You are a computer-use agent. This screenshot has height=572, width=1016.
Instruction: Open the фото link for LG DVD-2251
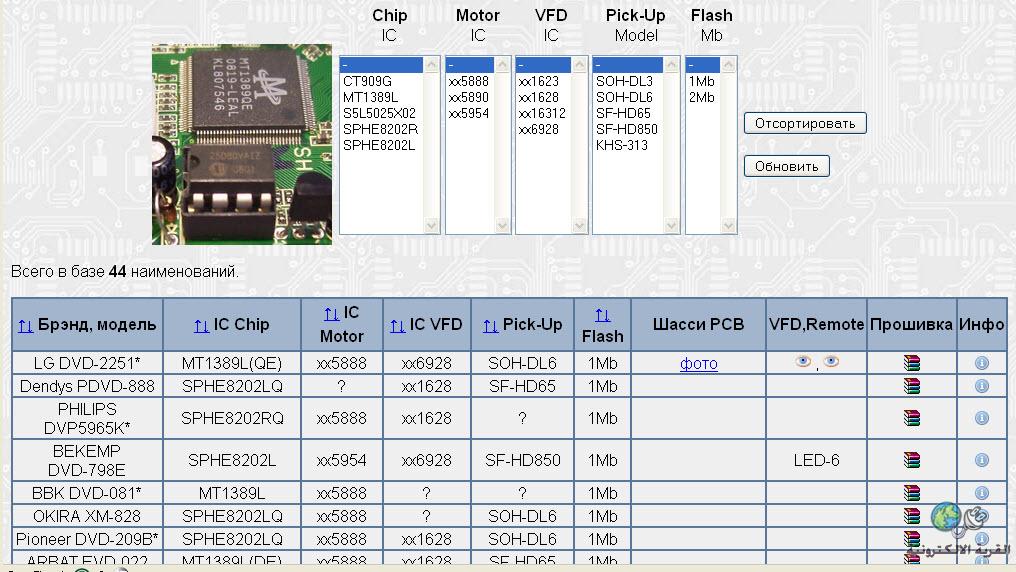[x=698, y=363]
